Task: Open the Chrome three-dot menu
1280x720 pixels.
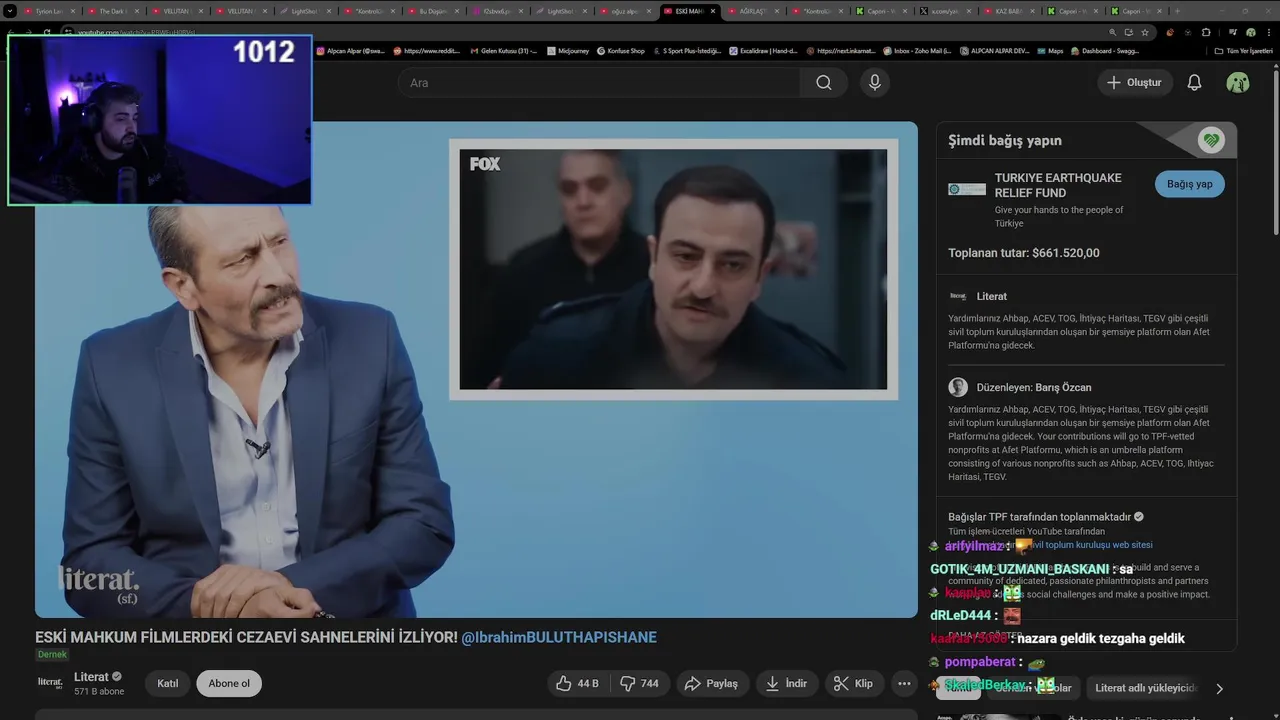Action: [1267, 32]
